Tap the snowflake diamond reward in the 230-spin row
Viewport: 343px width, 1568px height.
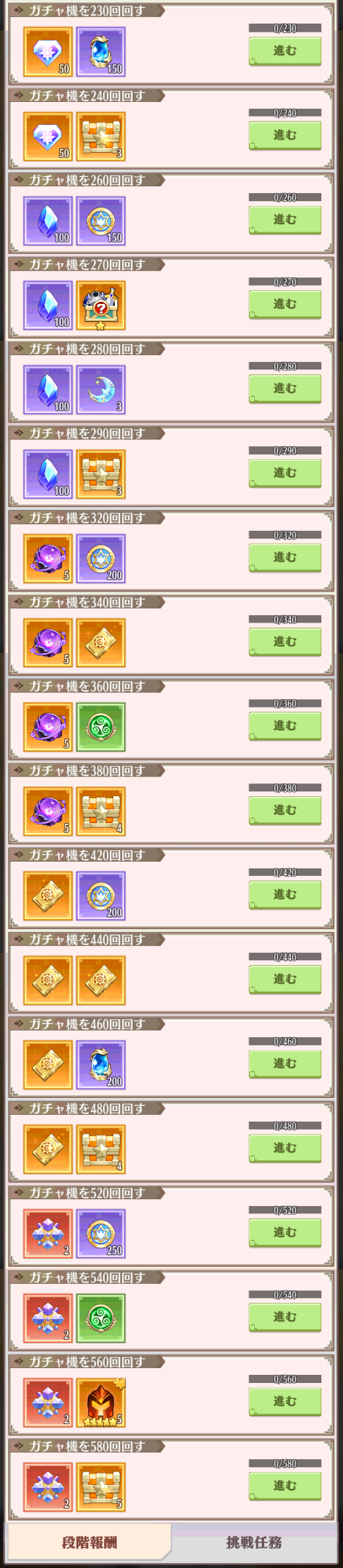click(x=48, y=52)
